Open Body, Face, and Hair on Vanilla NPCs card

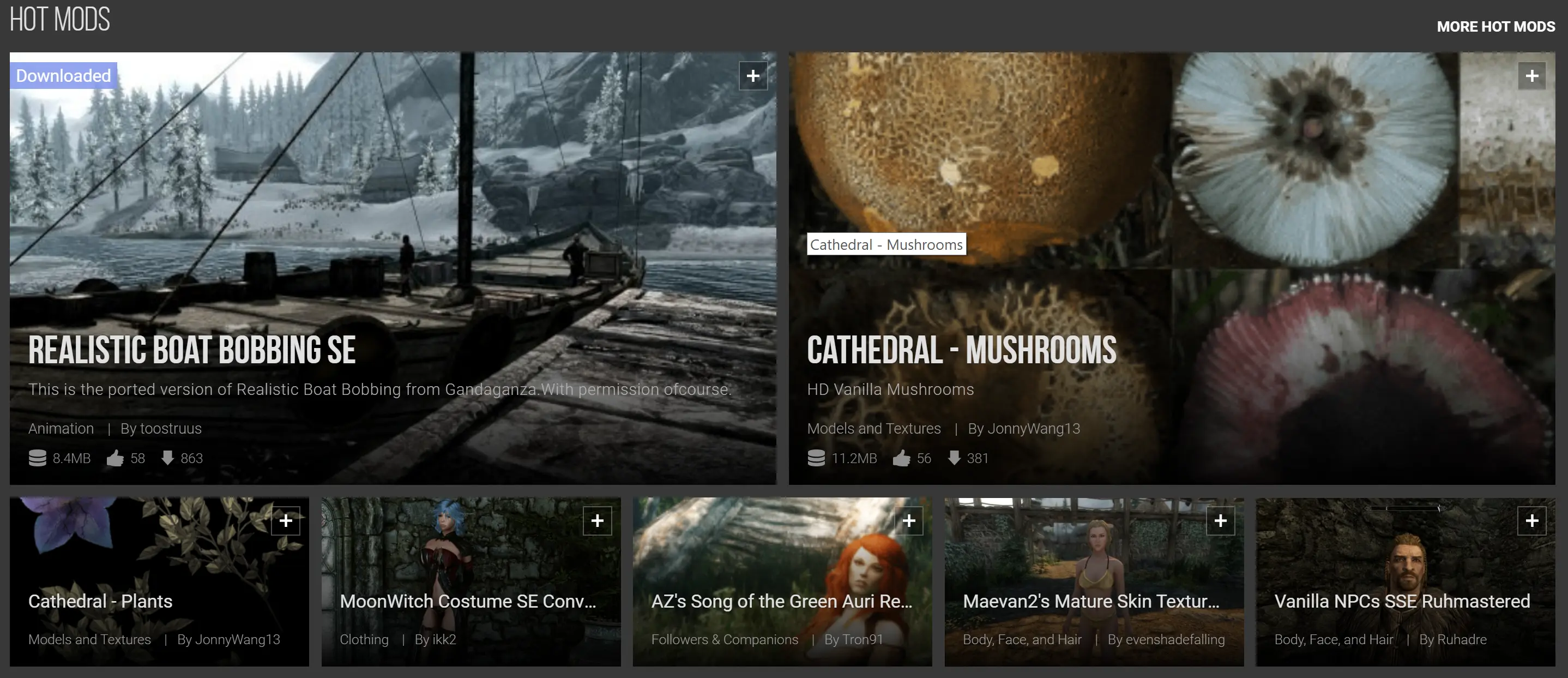(1334, 639)
